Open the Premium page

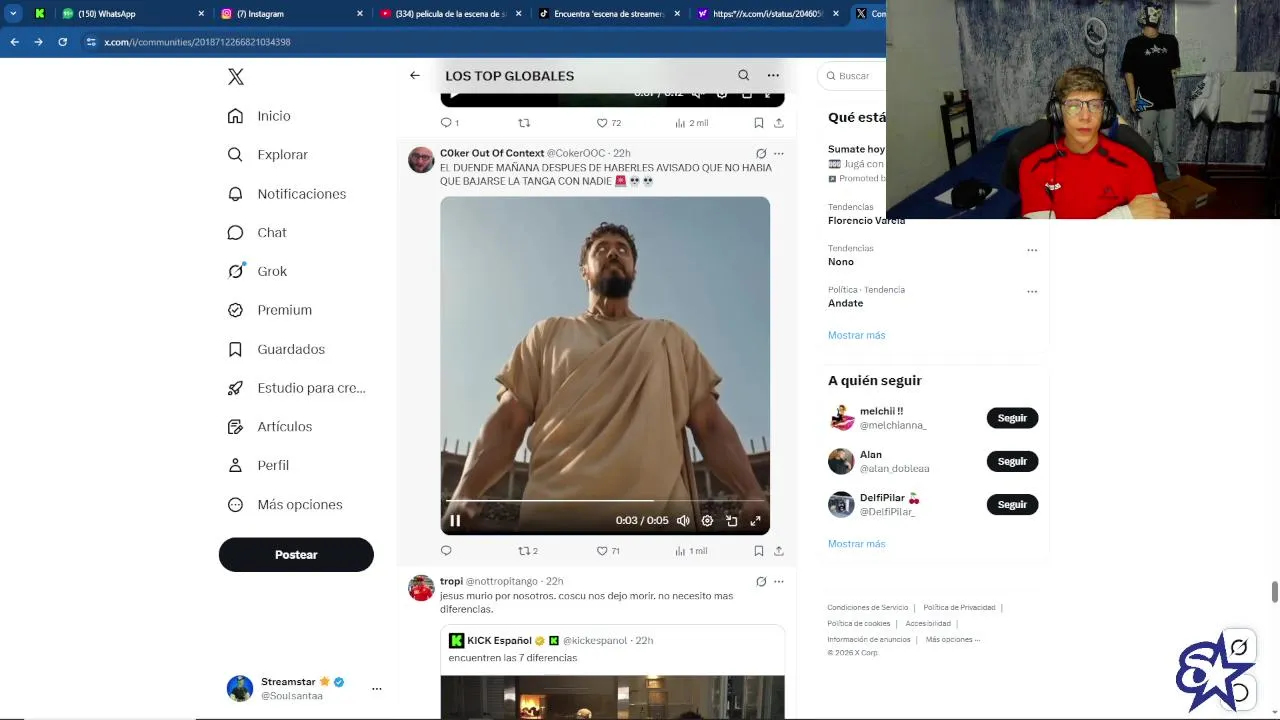pos(270,310)
